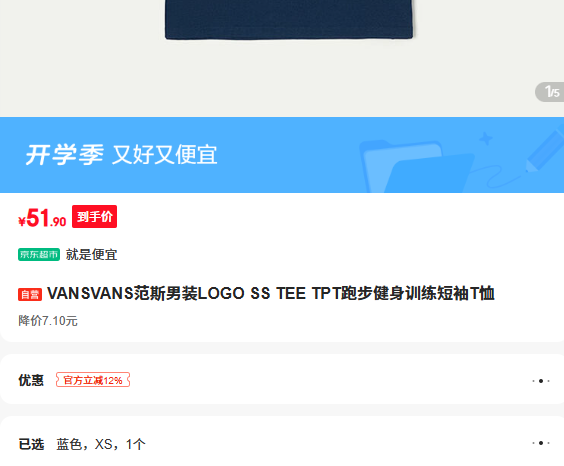Screen dimensions: 564x466
Task: Click the red 自营 badge
Action: tap(30, 294)
